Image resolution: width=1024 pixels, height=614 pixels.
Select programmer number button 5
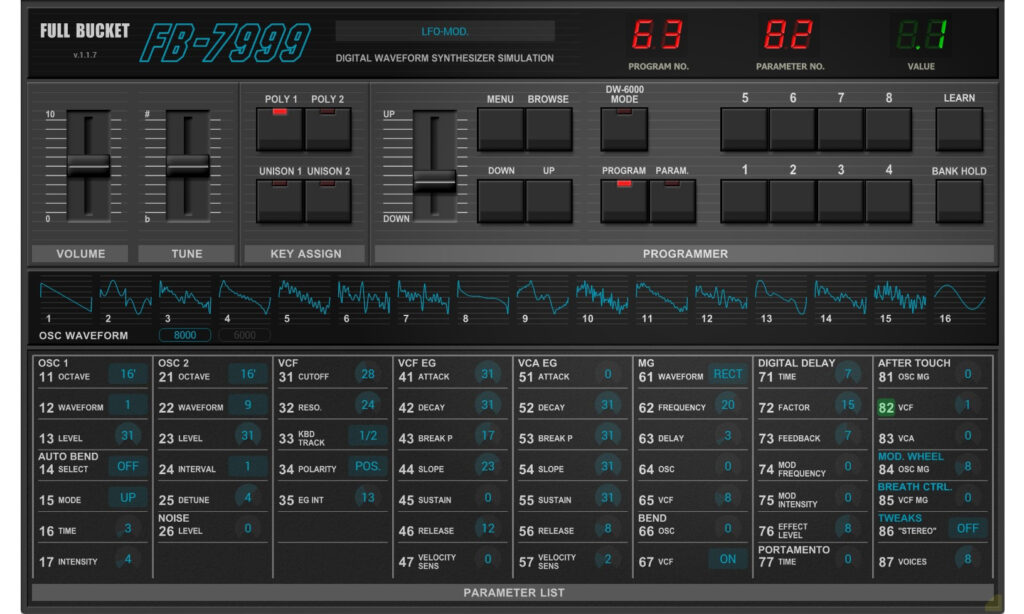744,129
